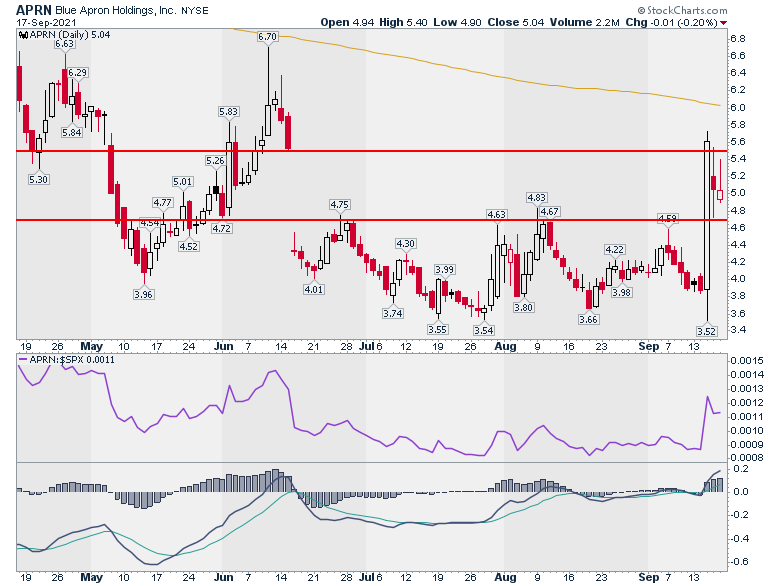
Task: Click the 3.52 low price label
Action: click(x=706, y=331)
